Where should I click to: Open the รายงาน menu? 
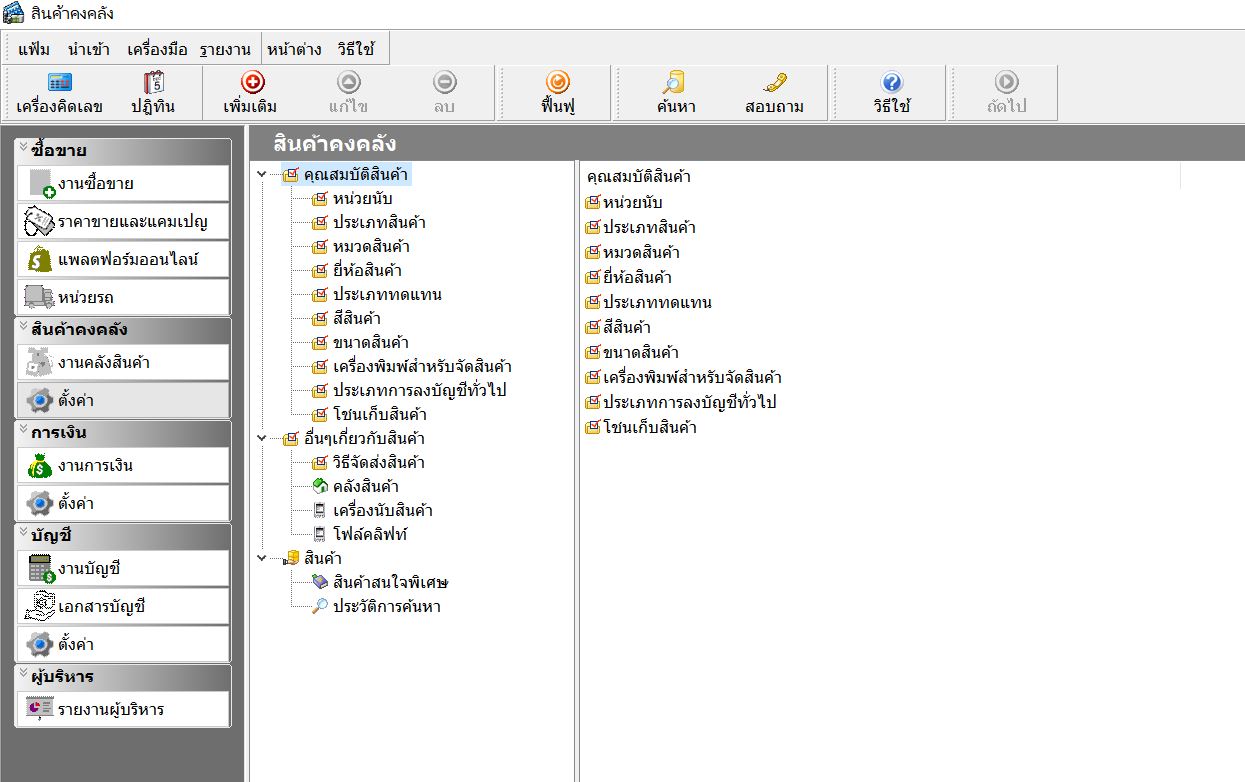[225, 48]
